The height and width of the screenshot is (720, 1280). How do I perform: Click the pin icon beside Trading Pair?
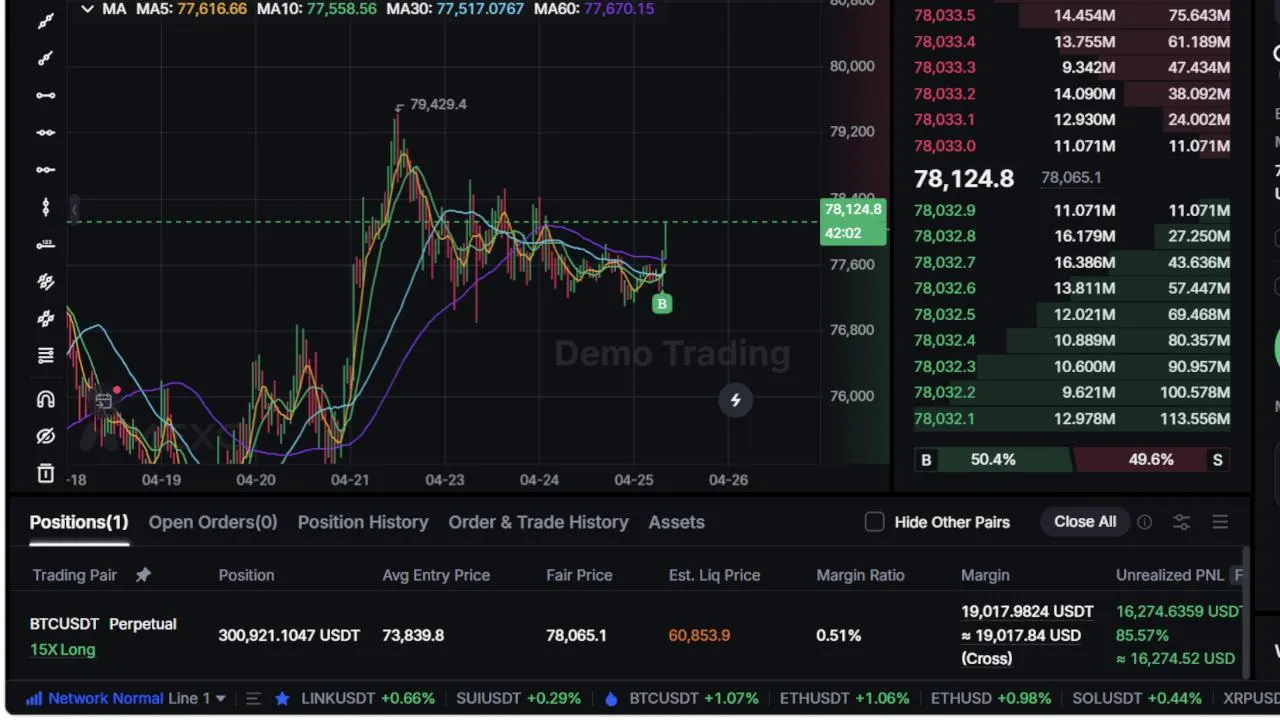pyautogui.click(x=143, y=575)
